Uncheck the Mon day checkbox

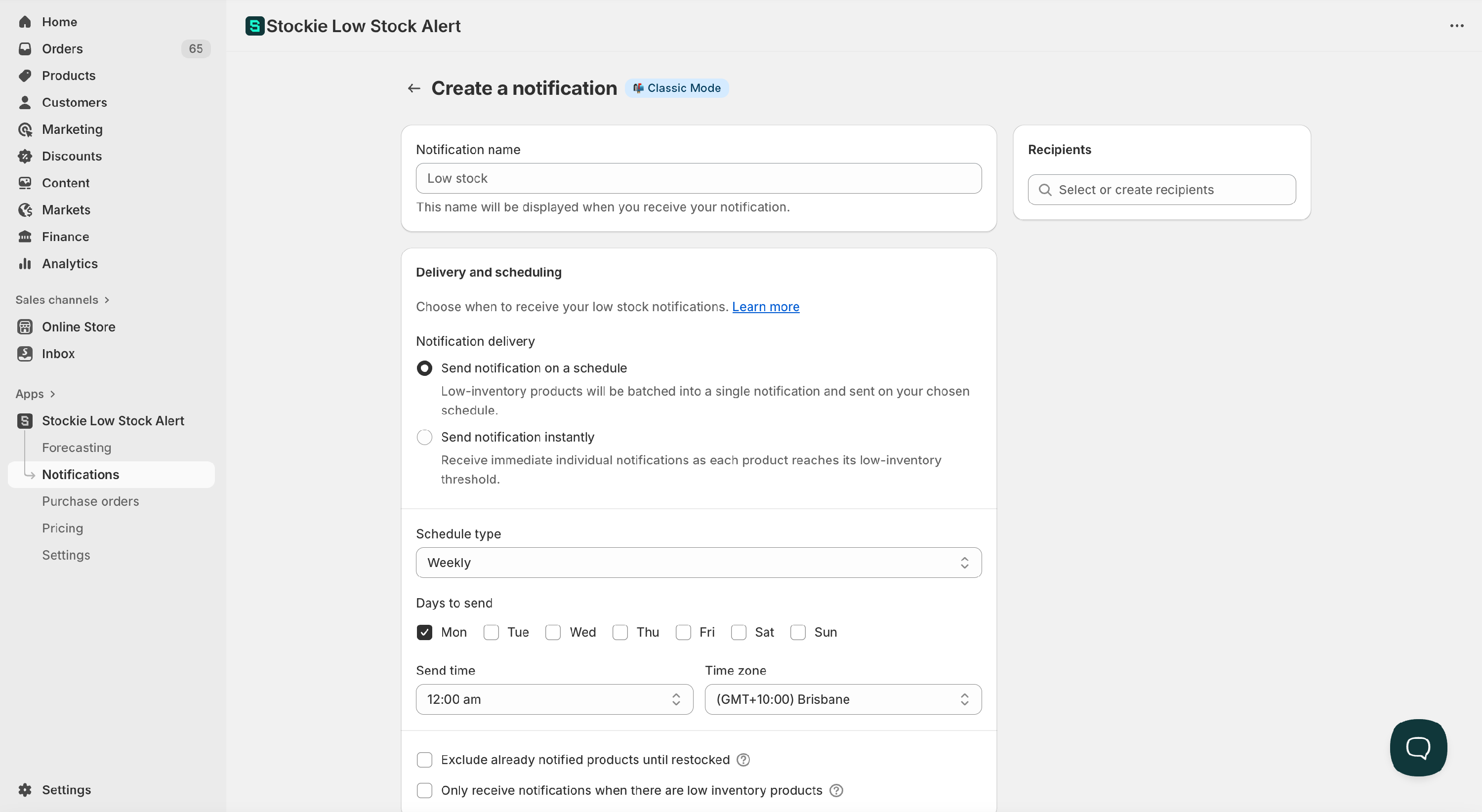pyautogui.click(x=424, y=632)
